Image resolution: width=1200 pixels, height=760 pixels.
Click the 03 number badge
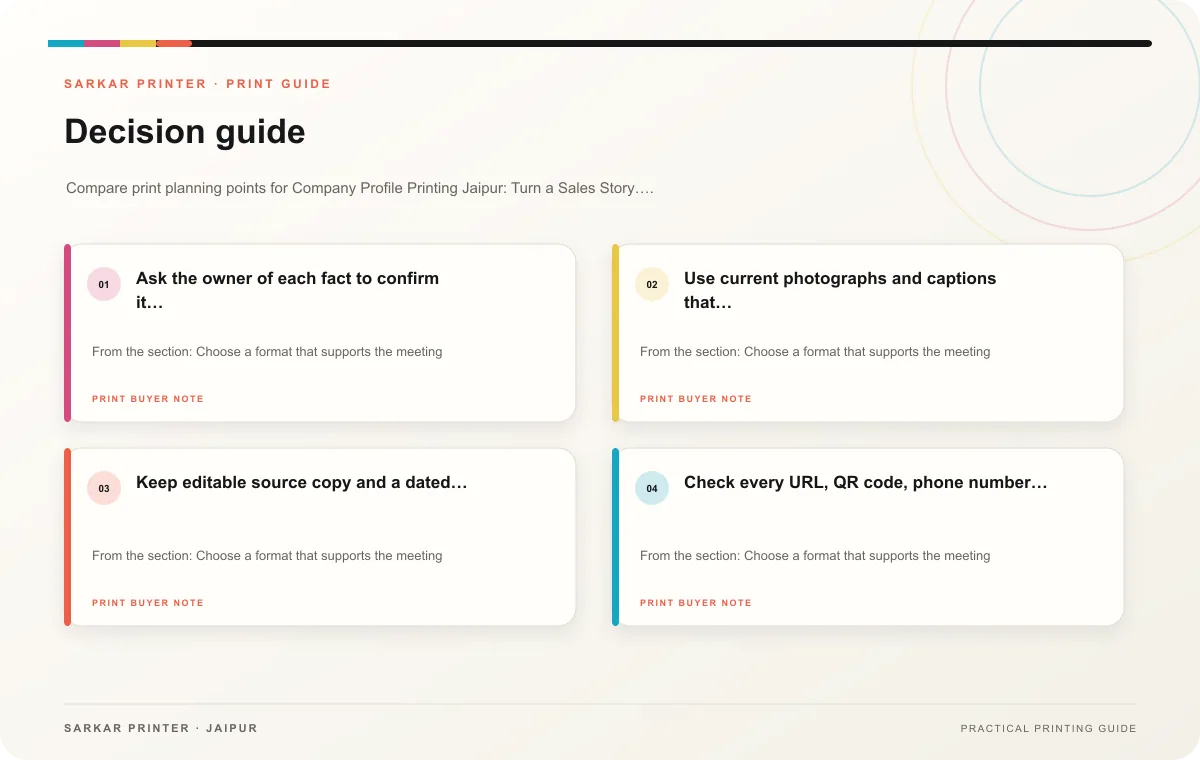point(104,489)
